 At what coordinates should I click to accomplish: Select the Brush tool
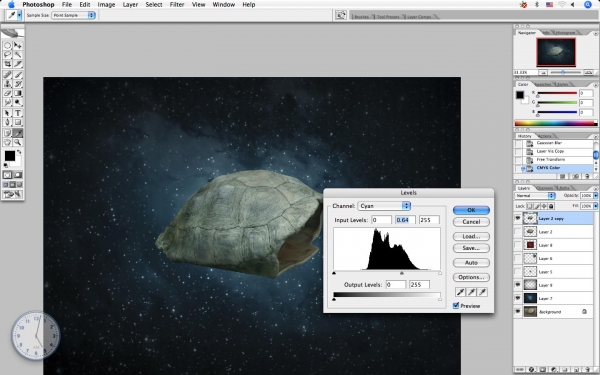[x=18, y=75]
